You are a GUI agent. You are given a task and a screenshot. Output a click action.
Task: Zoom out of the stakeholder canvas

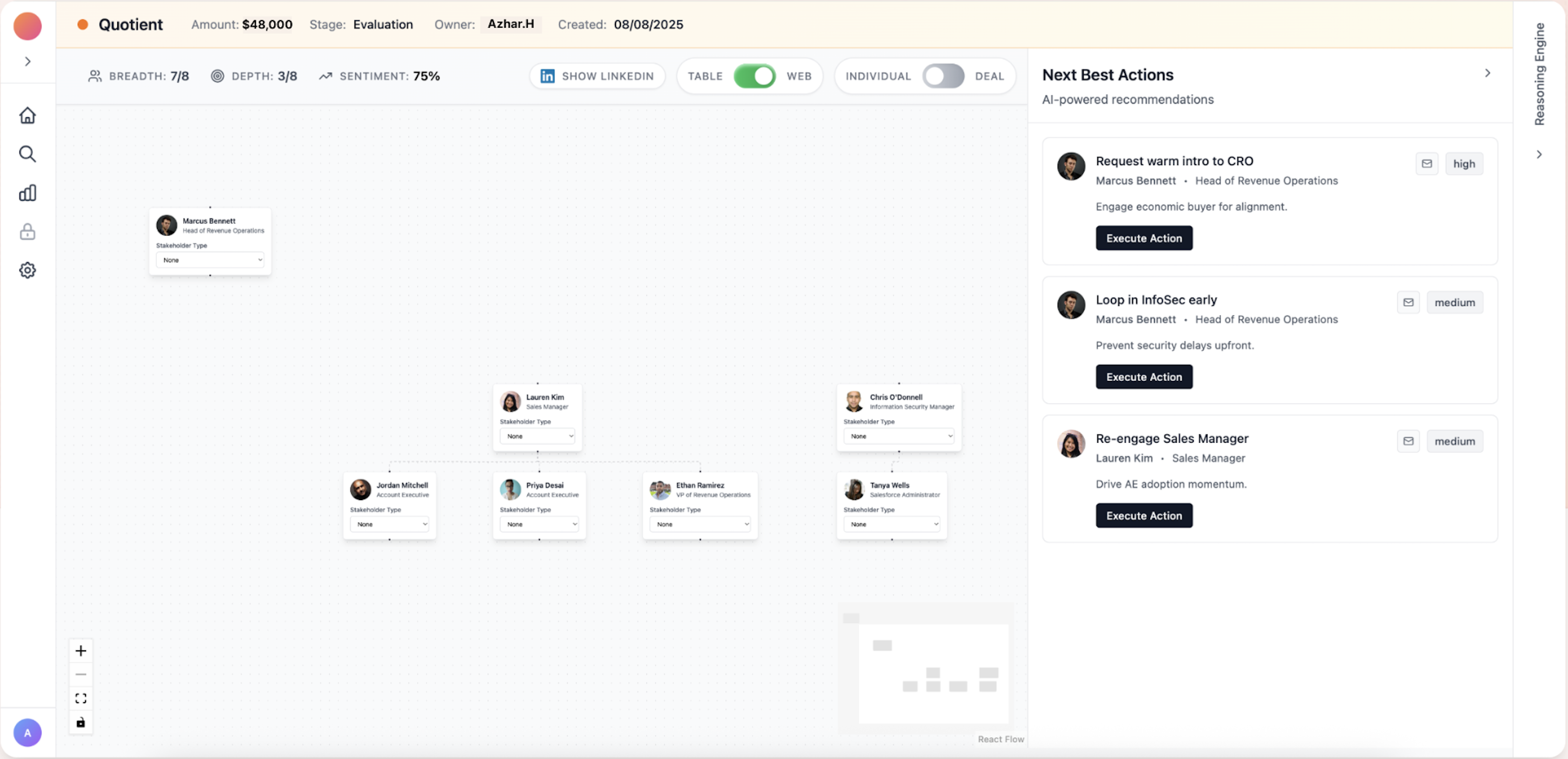[x=80, y=674]
